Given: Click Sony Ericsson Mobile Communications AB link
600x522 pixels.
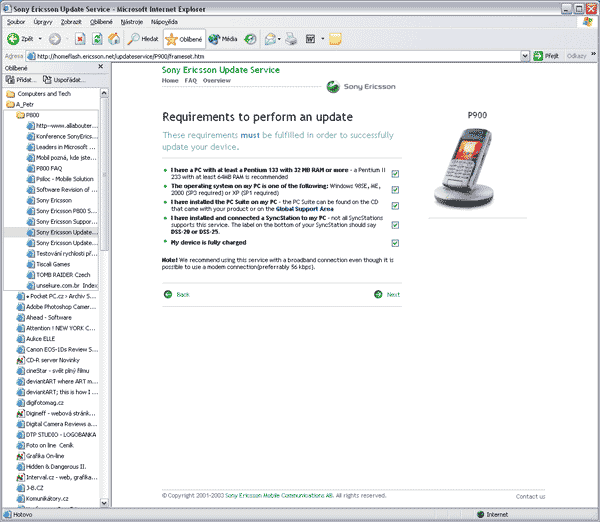Looking at the screenshot, I should click(279, 496).
